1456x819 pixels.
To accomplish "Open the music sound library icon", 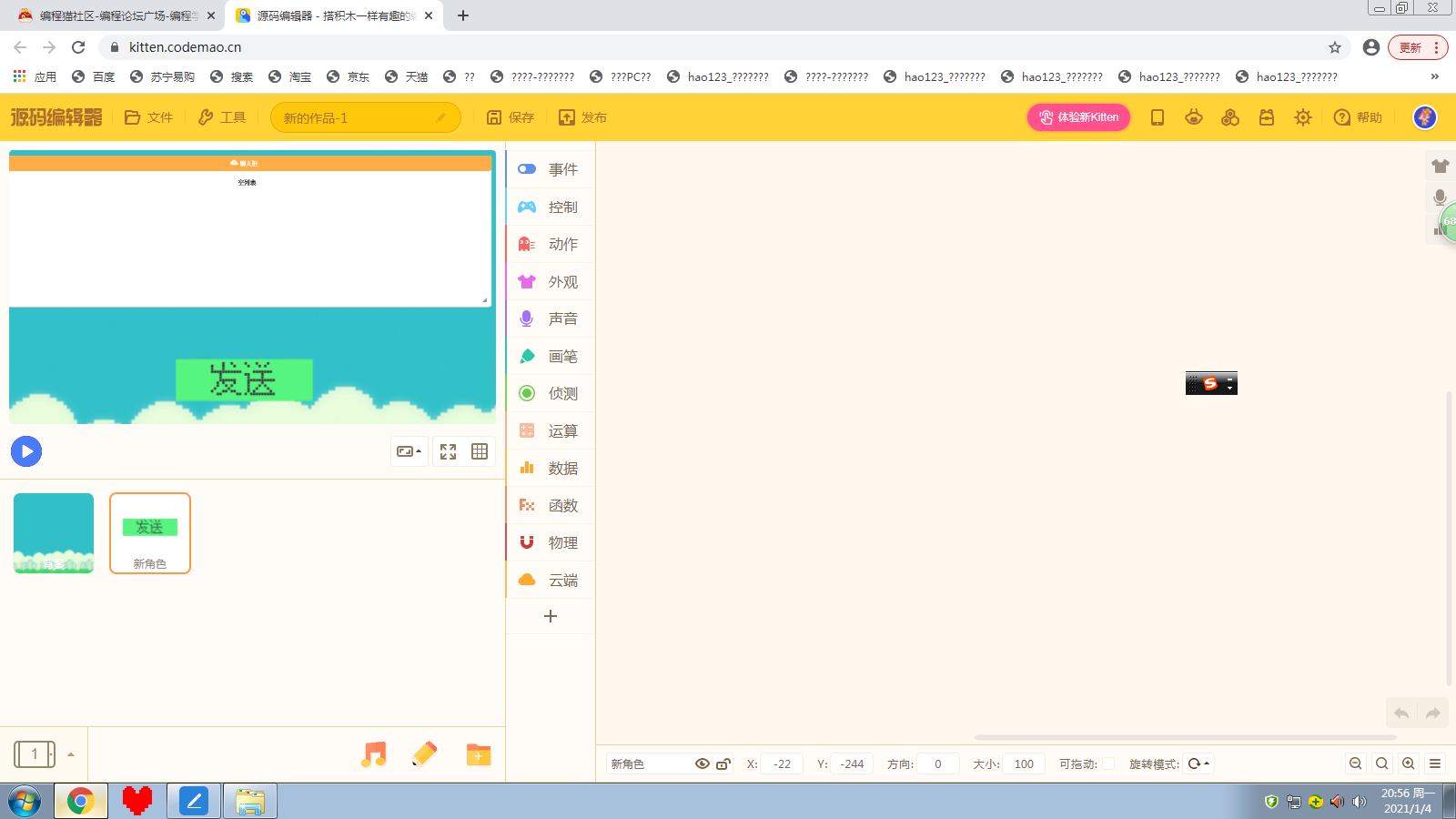I will (374, 753).
